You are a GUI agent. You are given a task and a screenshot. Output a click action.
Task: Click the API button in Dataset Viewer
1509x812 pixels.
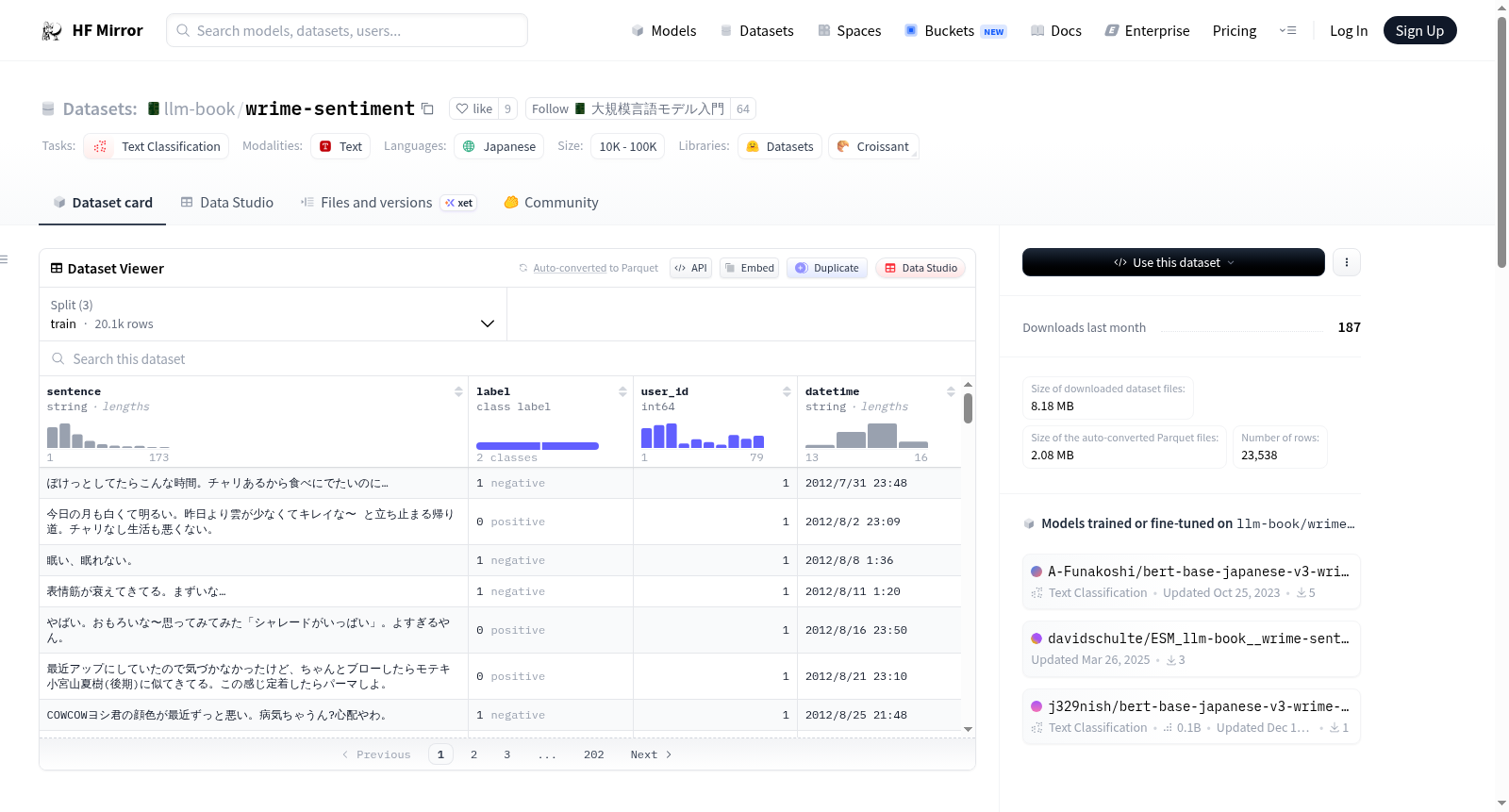tap(690, 268)
